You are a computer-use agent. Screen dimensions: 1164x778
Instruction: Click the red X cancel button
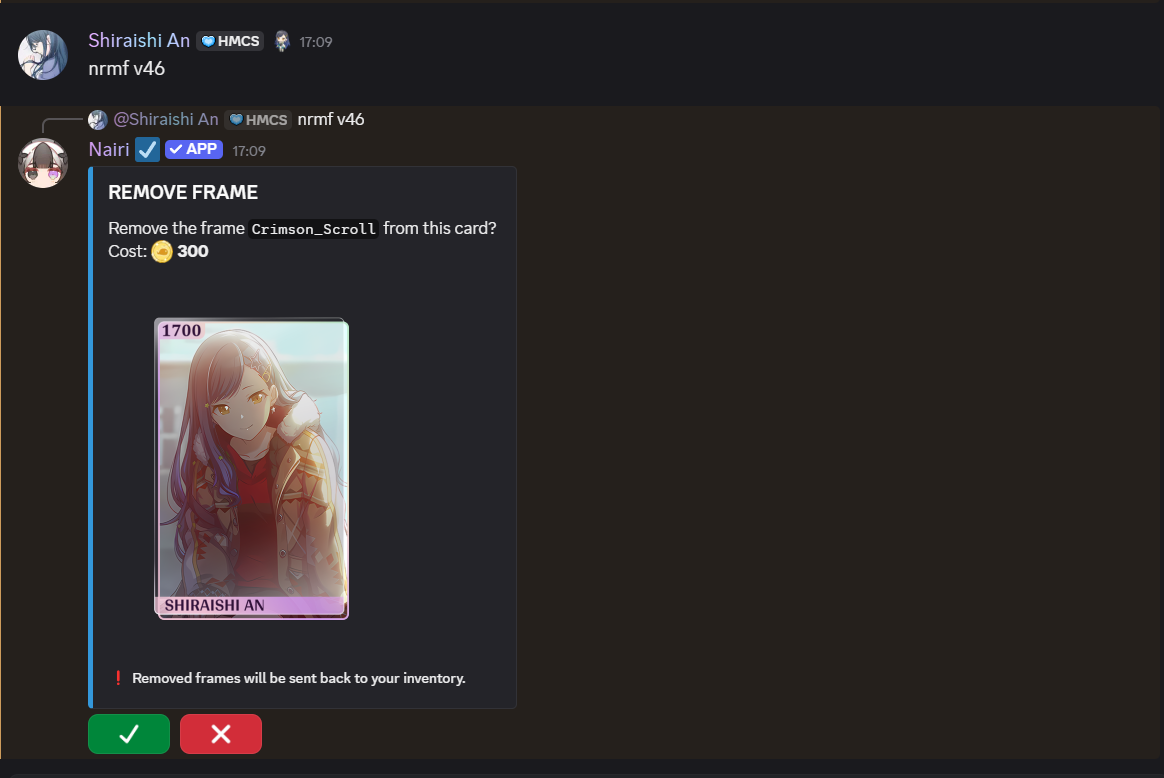[x=221, y=734]
